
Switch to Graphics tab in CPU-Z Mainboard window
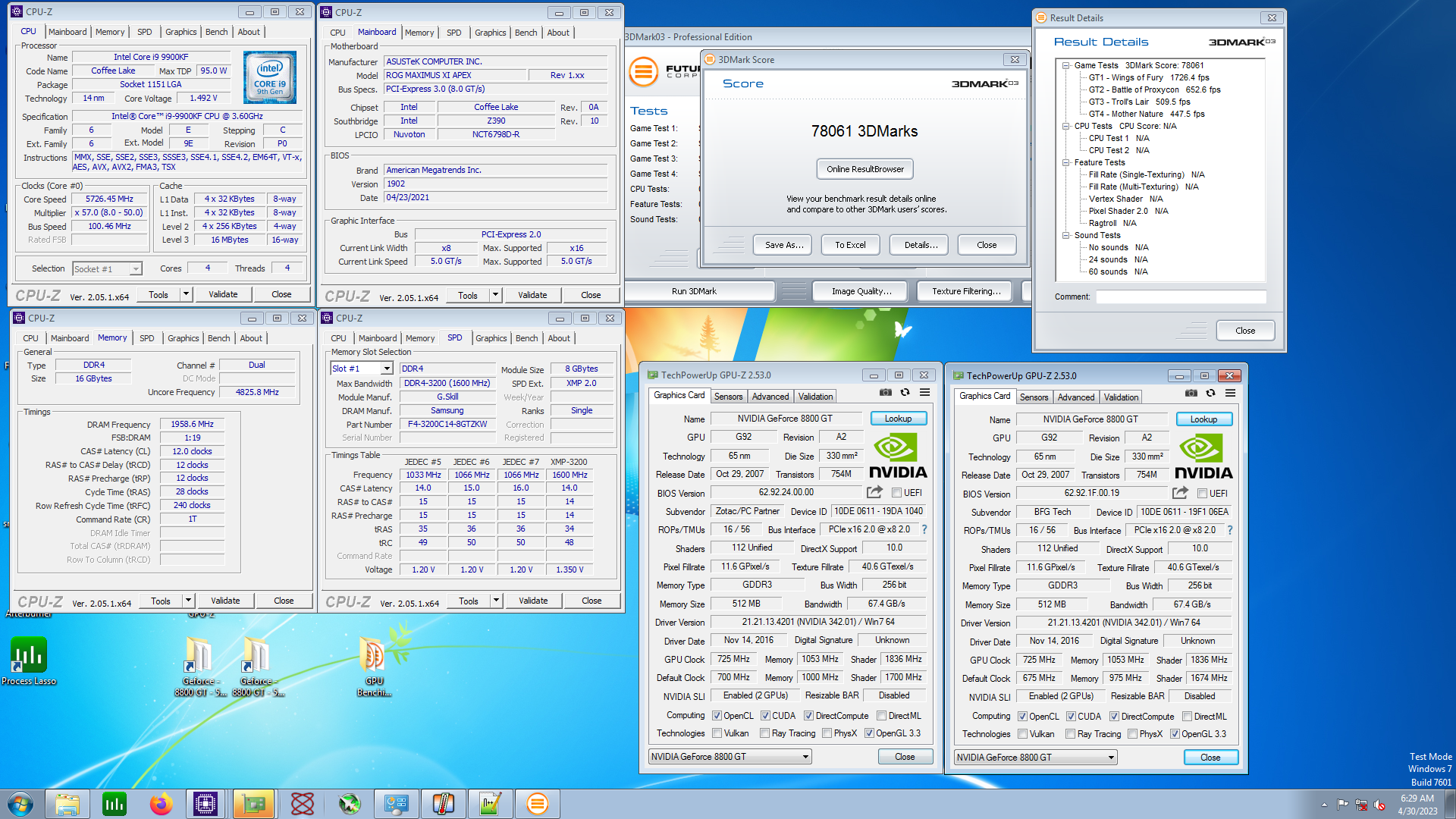490,33
